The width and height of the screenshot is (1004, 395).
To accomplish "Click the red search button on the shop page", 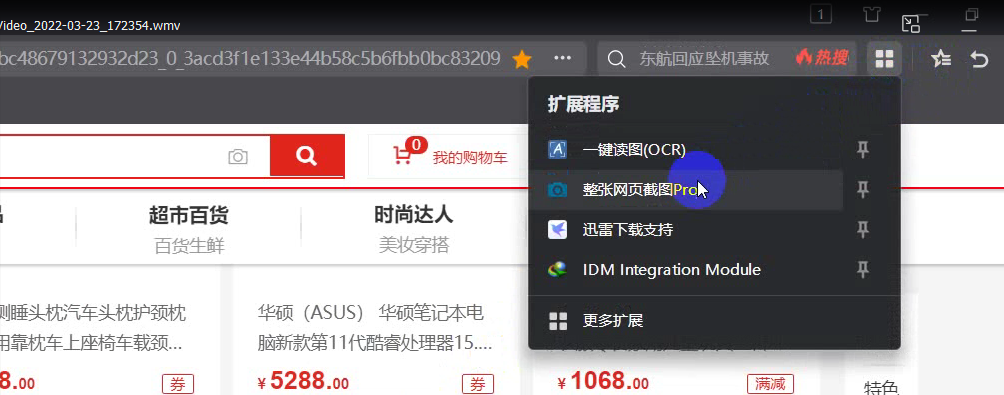I will 307,156.
